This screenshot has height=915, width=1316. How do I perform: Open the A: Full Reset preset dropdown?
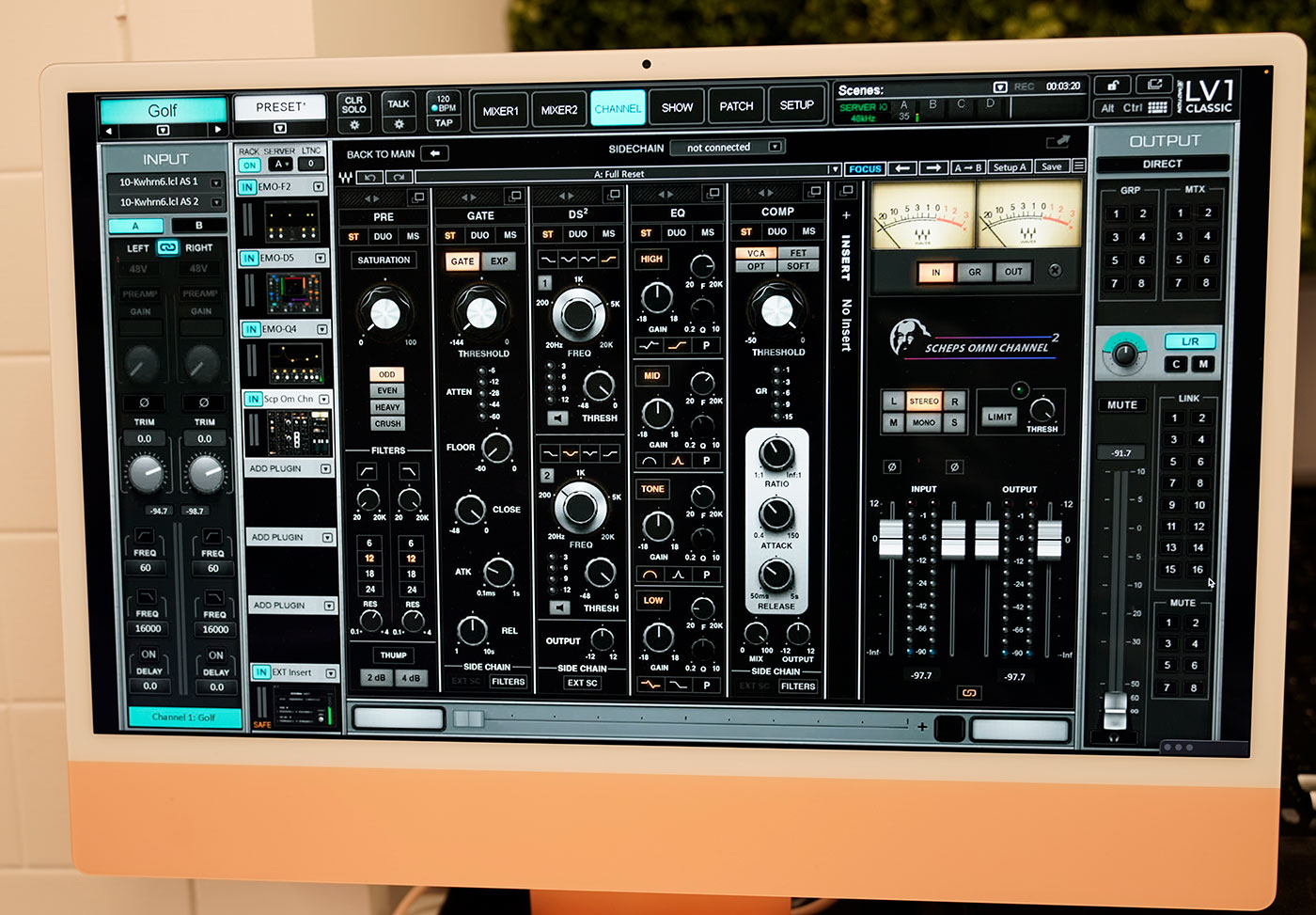[834, 170]
